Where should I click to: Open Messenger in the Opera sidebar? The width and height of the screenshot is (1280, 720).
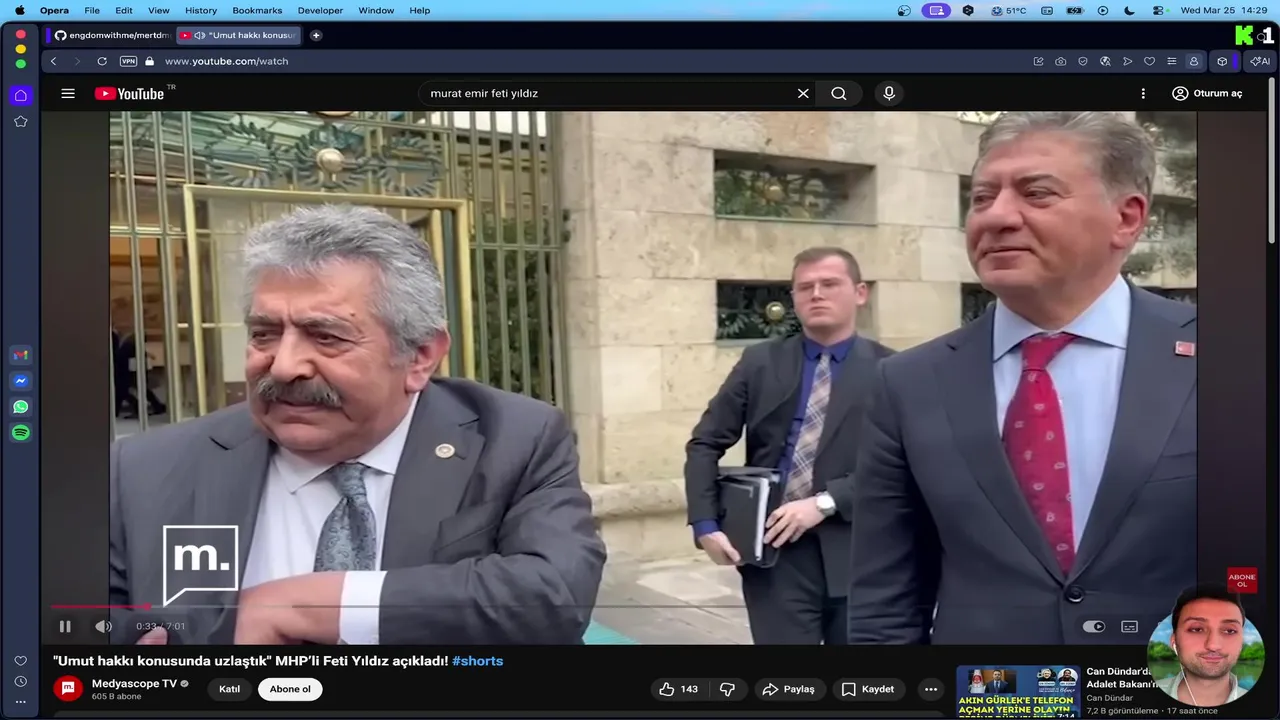20,381
